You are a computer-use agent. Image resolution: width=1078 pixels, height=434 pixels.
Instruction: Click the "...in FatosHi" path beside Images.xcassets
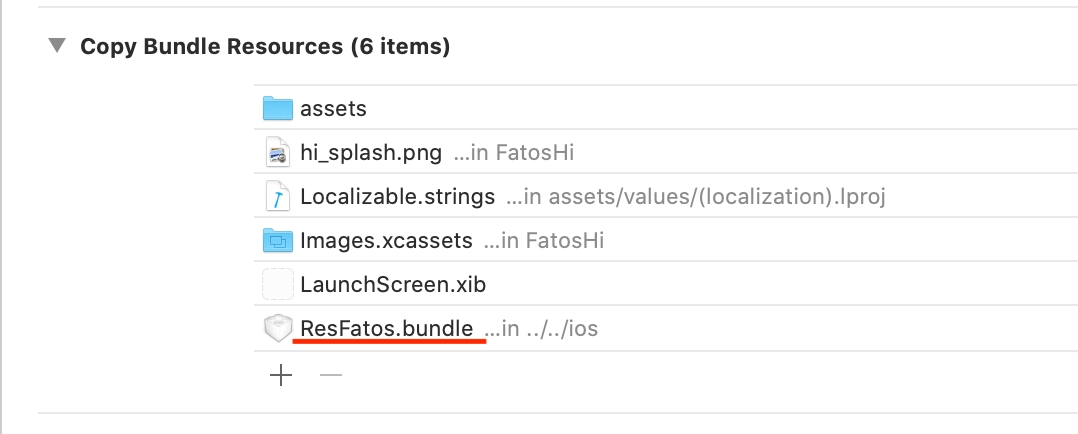544,241
